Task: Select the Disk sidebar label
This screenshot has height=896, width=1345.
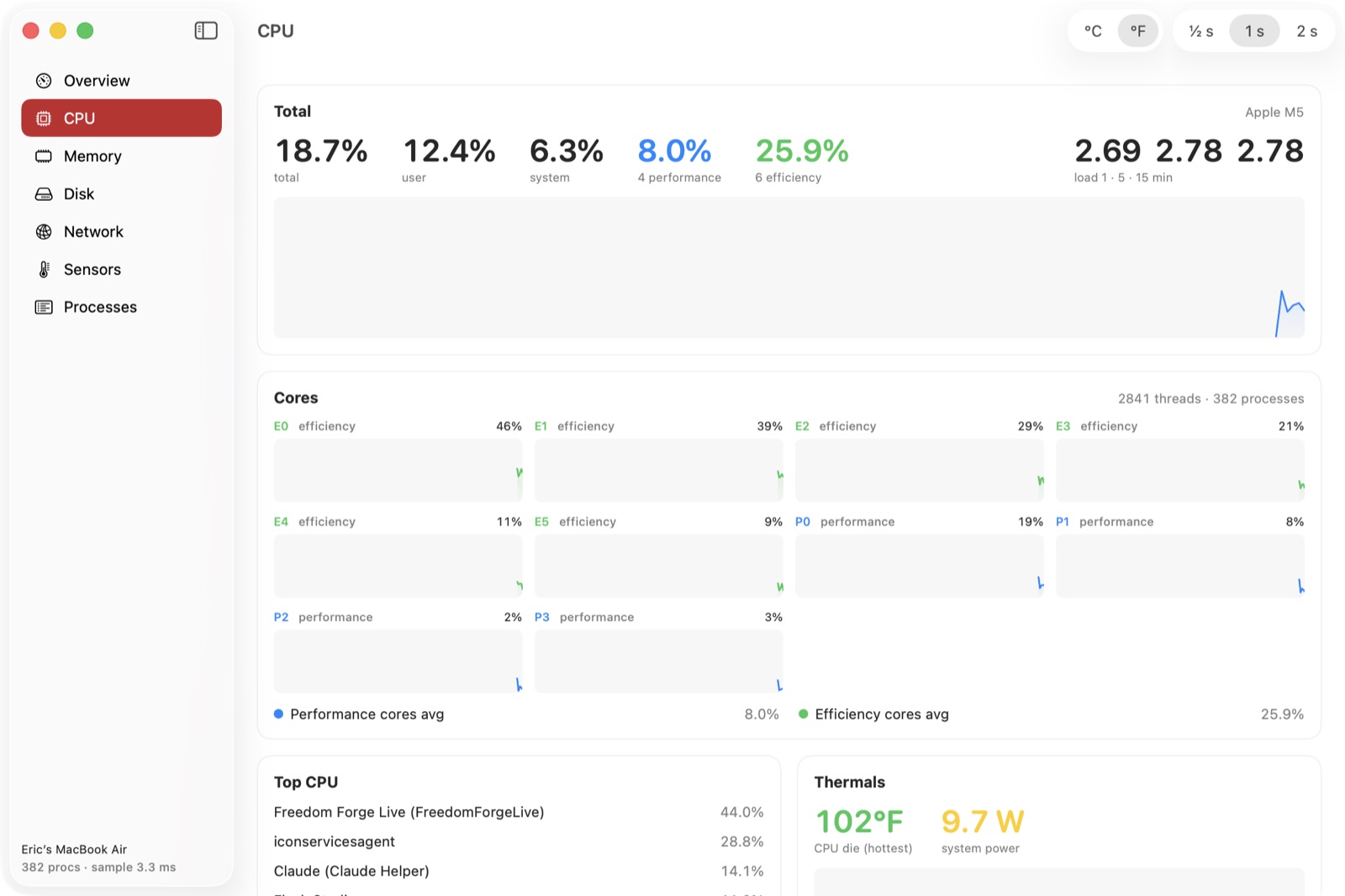Action: pyautogui.click(x=79, y=194)
